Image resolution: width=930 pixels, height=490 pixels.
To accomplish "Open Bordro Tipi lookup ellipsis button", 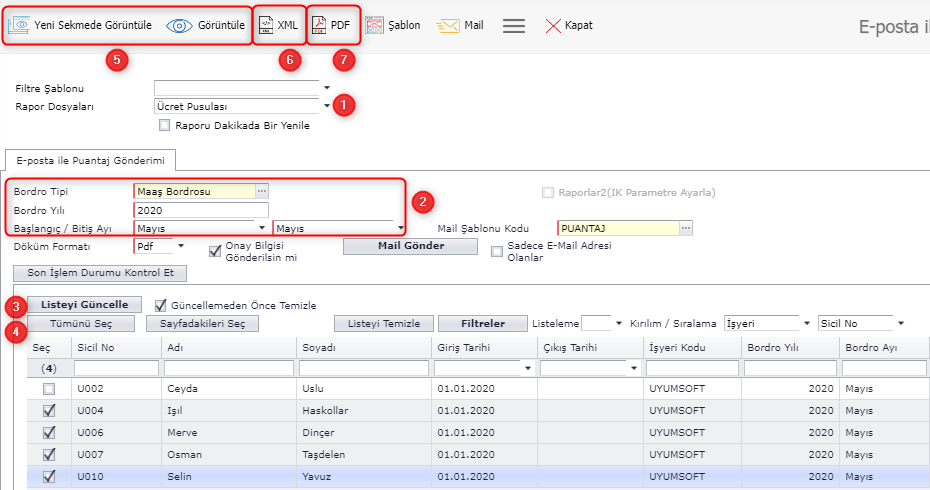I will [262, 190].
